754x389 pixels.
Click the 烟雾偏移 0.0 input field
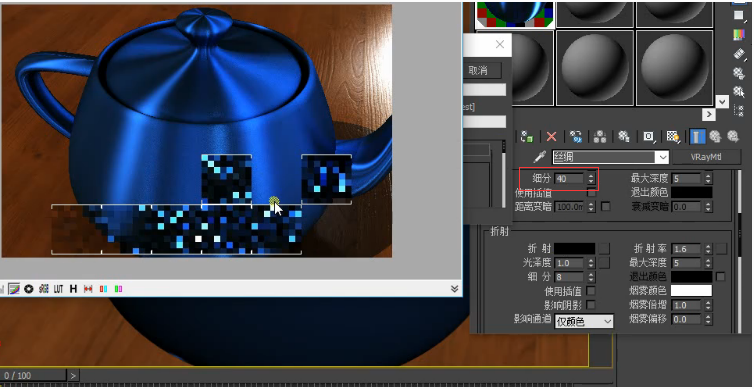pyautogui.click(x=687, y=319)
